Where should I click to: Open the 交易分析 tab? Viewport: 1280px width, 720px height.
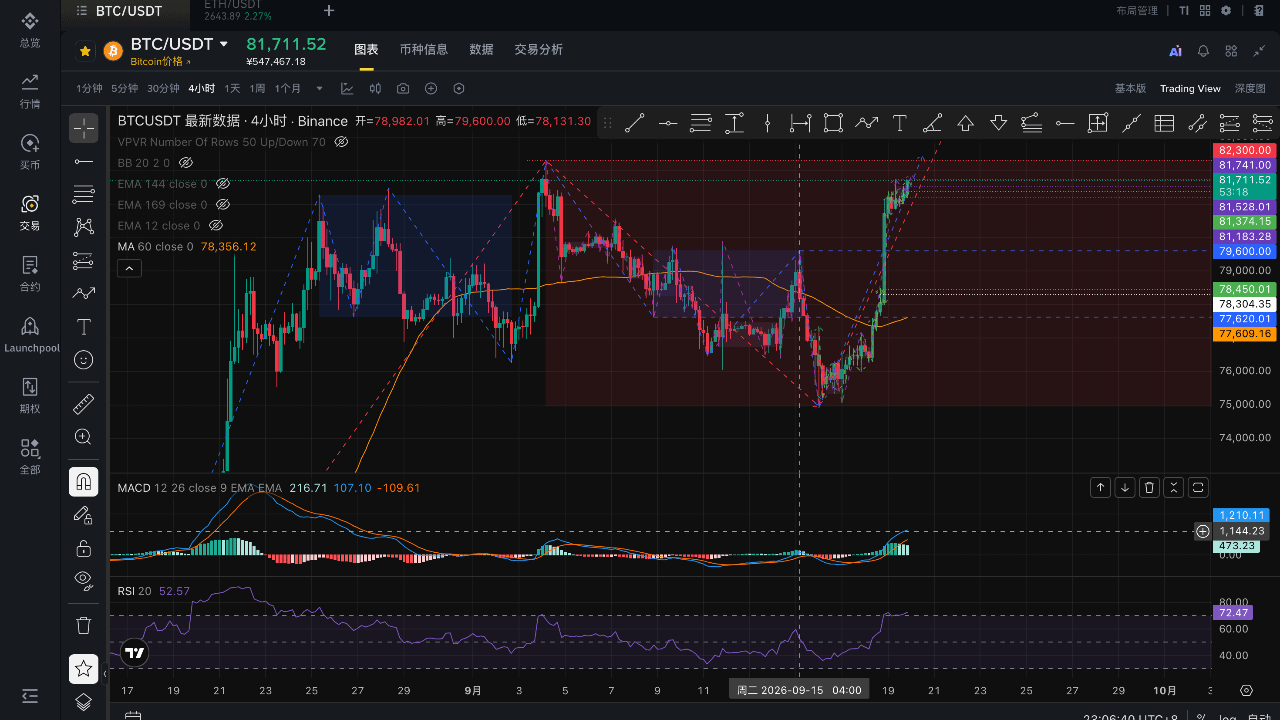pyautogui.click(x=539, y=49)
